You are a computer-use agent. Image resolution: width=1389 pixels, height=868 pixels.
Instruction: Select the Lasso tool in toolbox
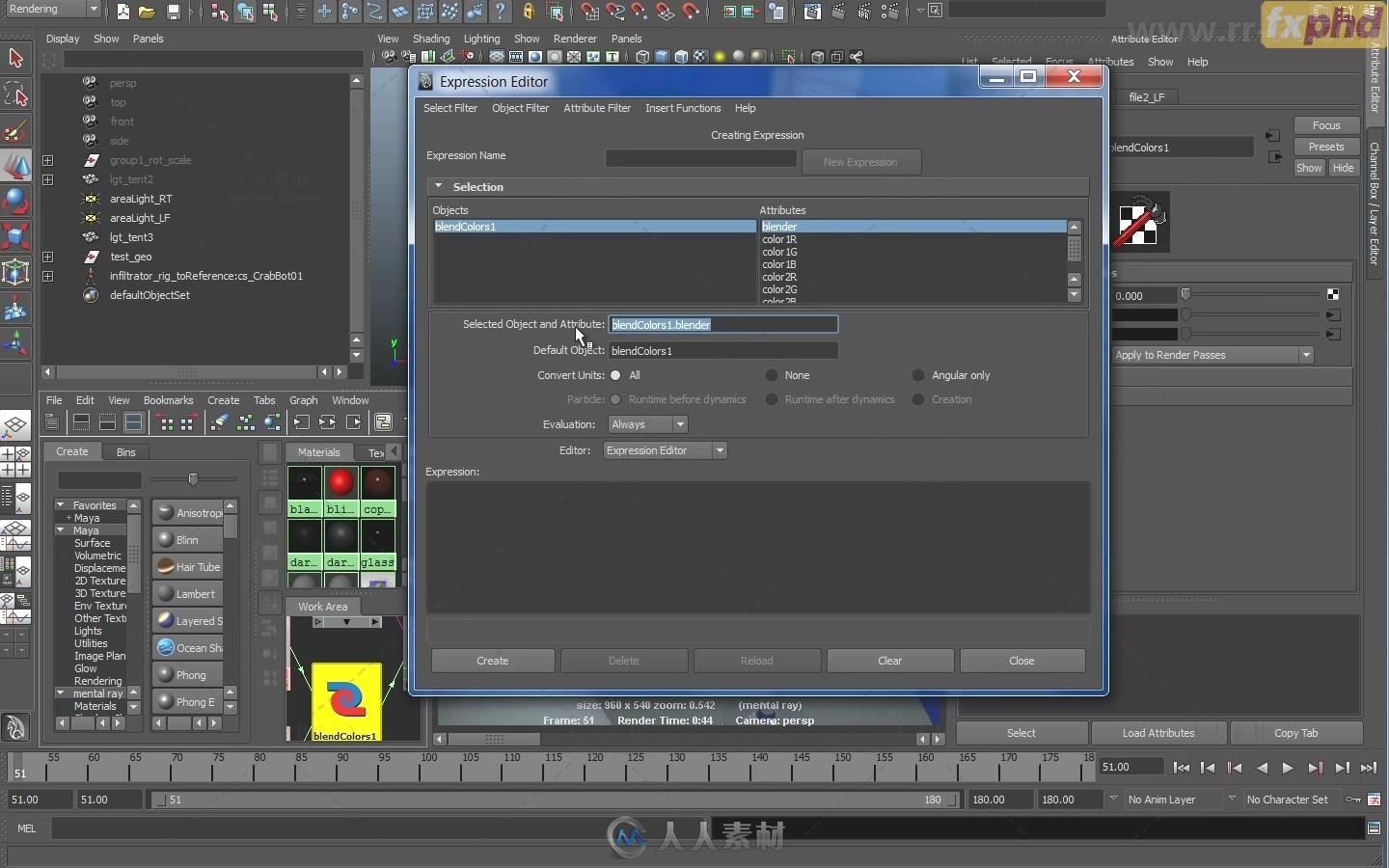click(x=15, y=95)
